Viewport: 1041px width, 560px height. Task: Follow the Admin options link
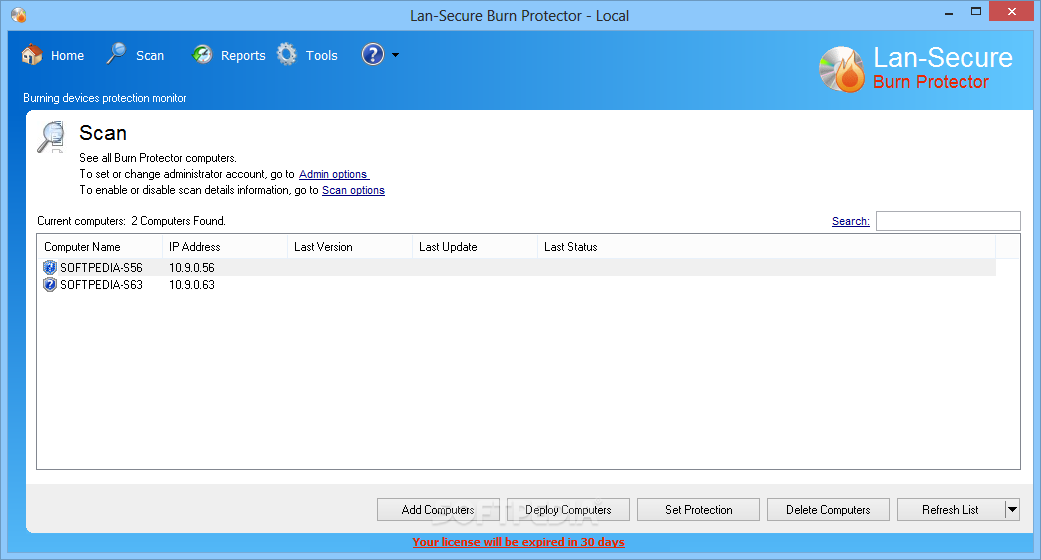coord(334,174)
